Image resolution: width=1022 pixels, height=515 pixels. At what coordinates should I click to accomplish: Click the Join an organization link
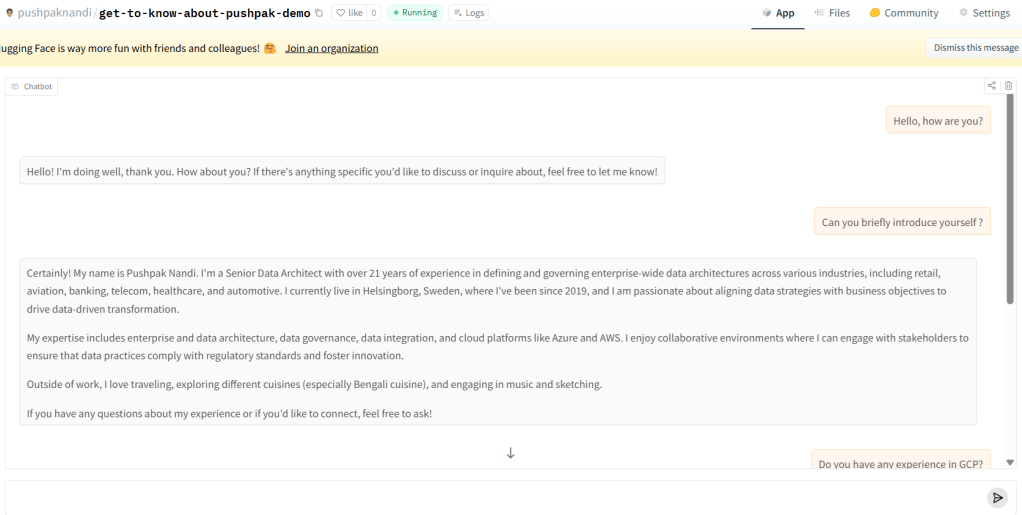click(332, 48)
